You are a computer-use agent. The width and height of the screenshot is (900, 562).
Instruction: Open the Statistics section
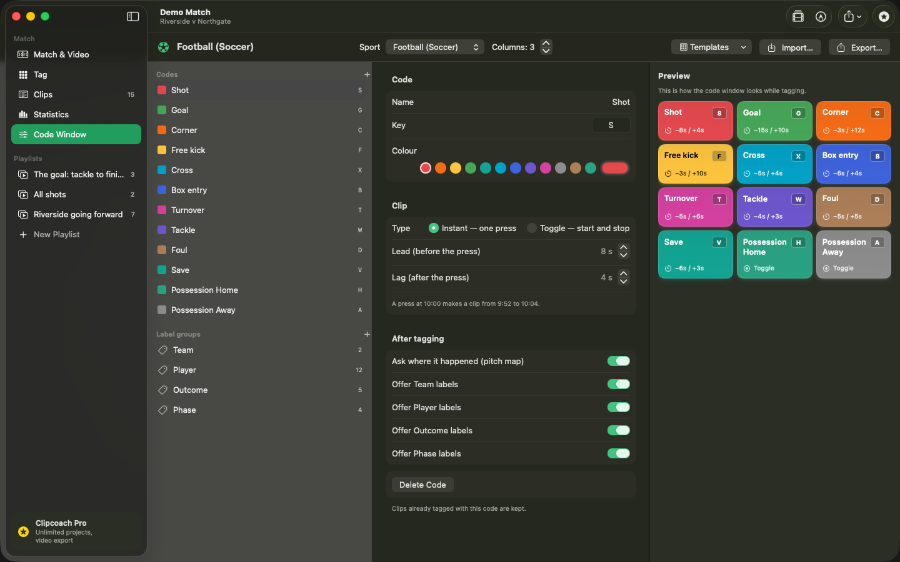click(76, 114)
